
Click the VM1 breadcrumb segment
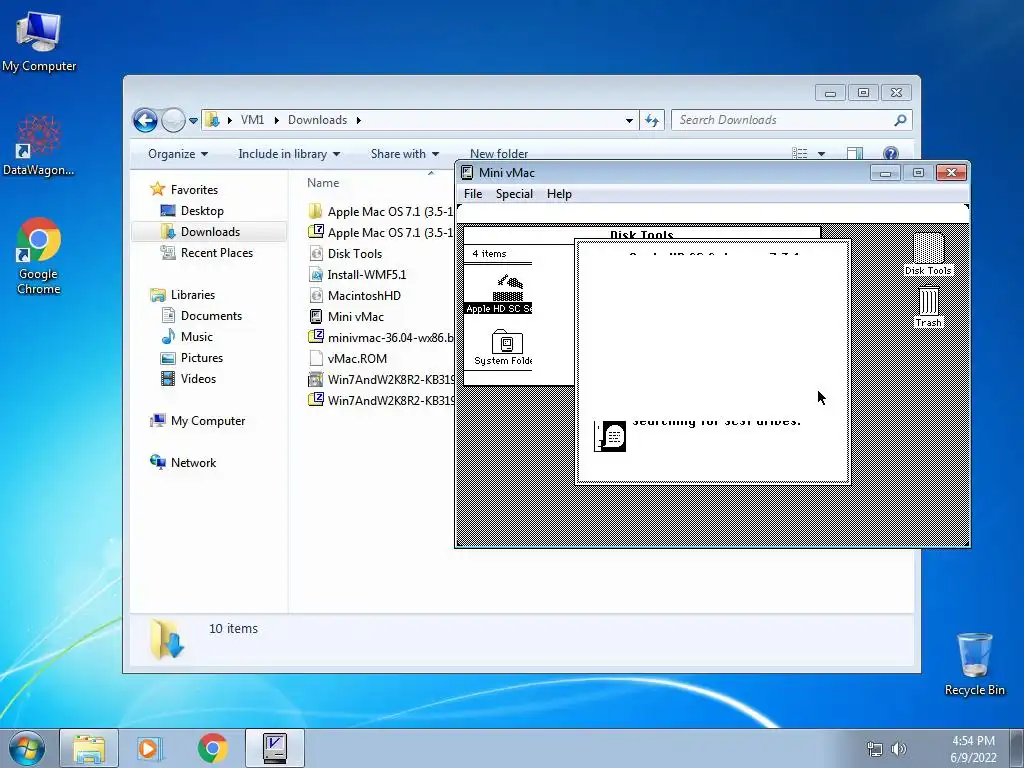pyautogui.click(x=252, y=120)
